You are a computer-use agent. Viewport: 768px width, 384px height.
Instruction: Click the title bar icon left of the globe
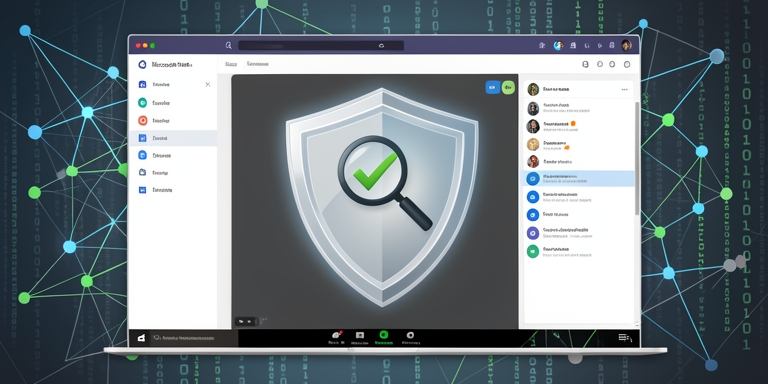pos(542,46)
